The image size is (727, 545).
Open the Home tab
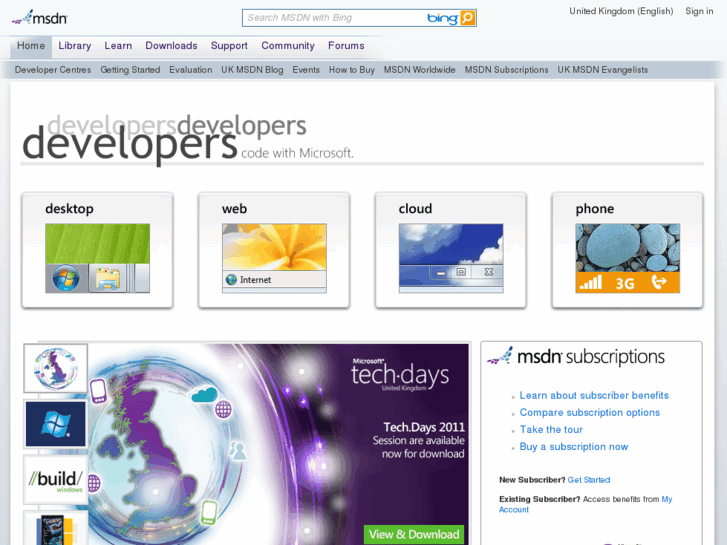[31, 45]
